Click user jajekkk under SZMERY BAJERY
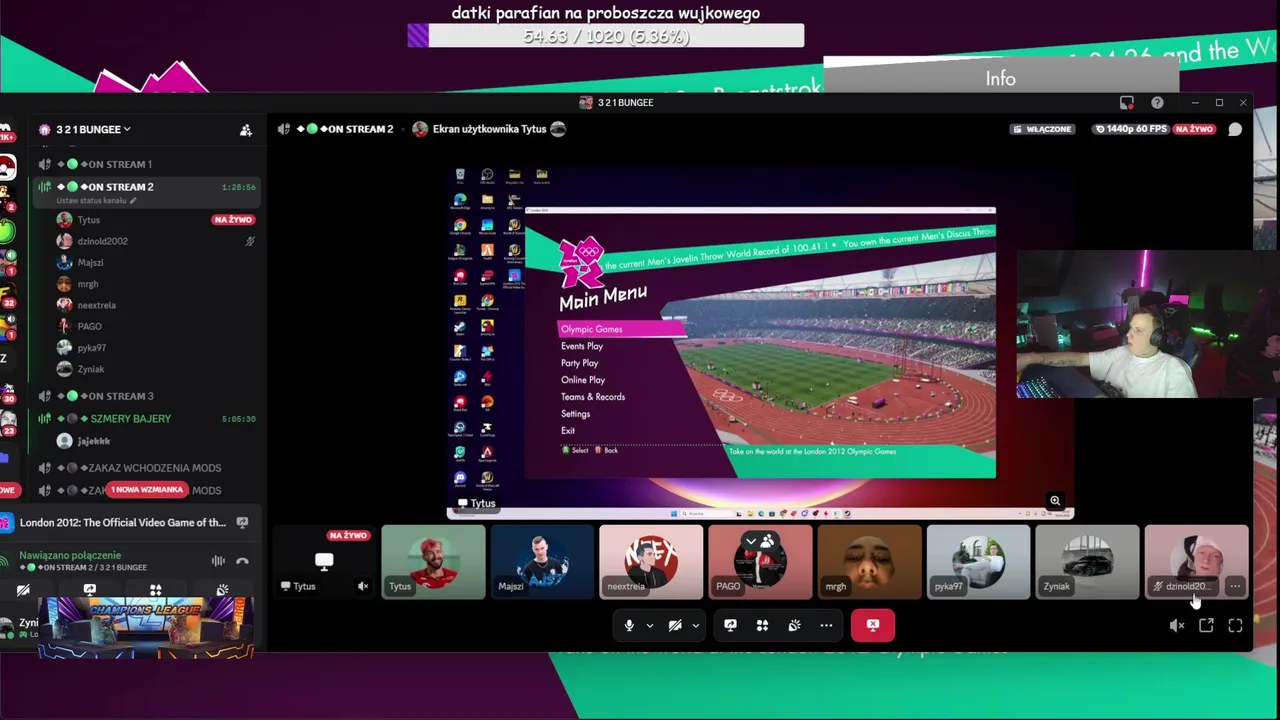The image size is (1280, 720). pyautogui.click(x=93, y=441)
